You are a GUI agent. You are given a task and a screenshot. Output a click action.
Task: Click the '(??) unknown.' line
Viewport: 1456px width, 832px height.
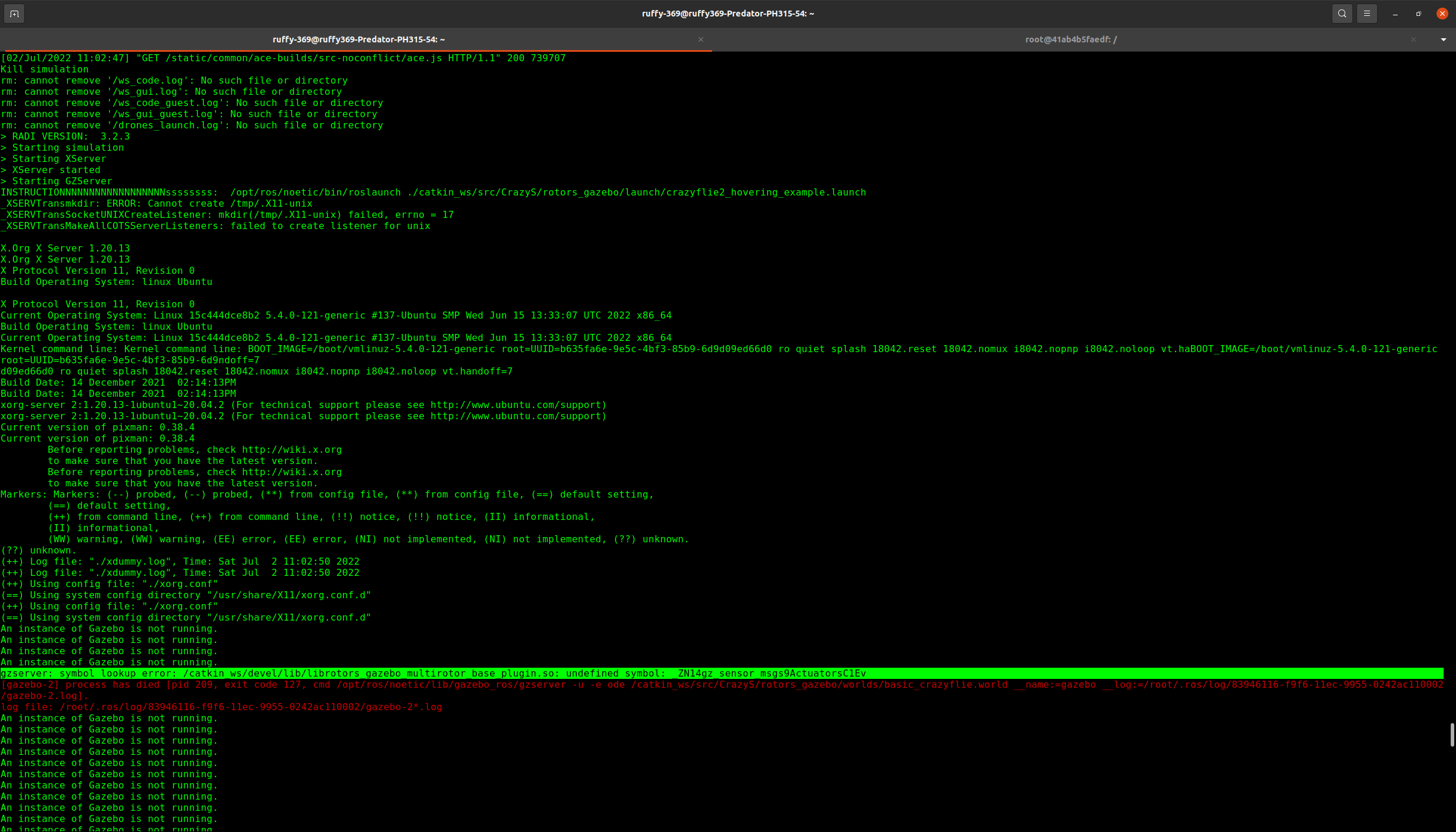point(39,550)
